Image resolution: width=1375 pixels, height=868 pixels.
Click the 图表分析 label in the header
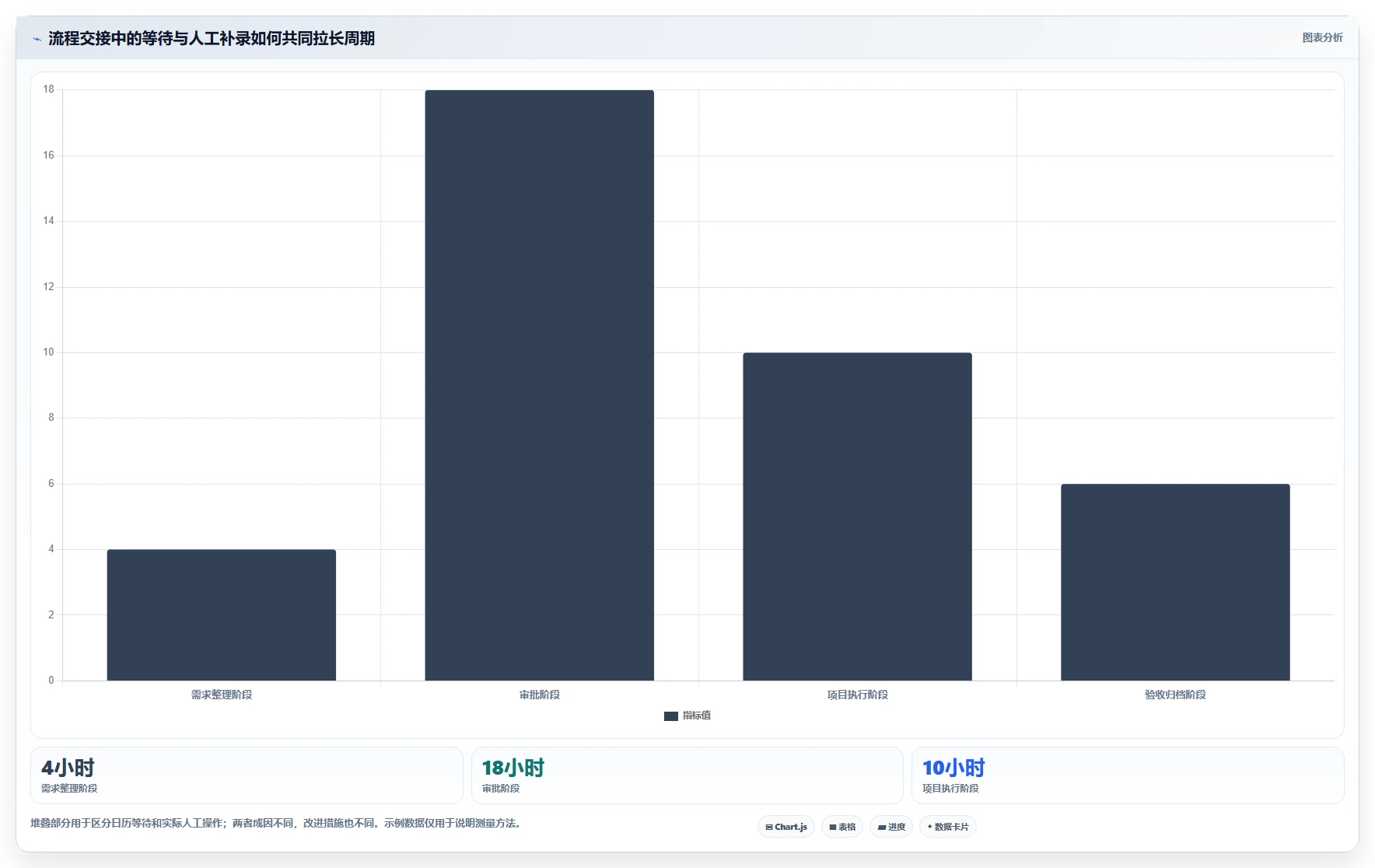click(1322, 37)
